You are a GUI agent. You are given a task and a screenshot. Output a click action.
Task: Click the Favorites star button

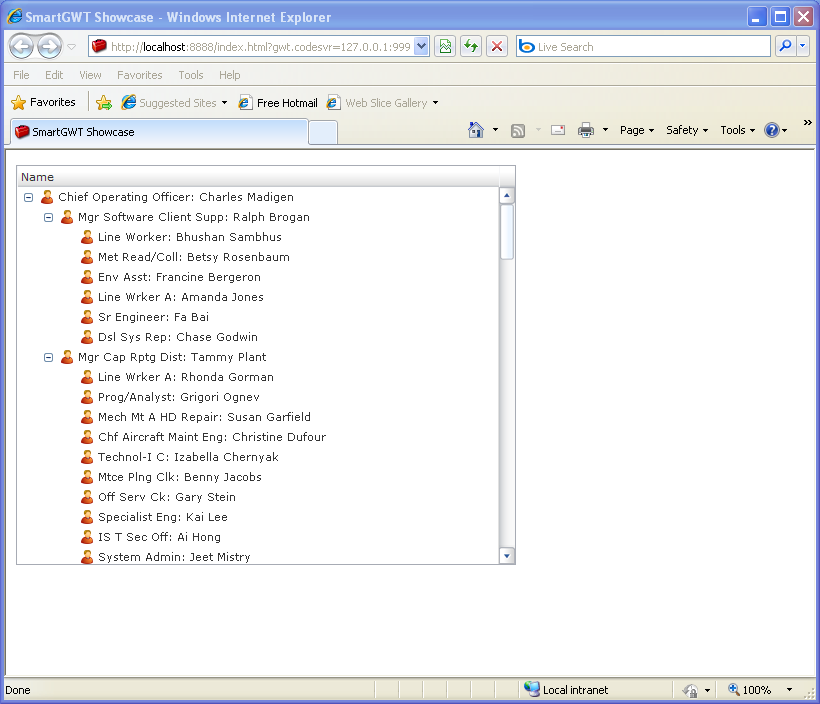click(43, 103)
